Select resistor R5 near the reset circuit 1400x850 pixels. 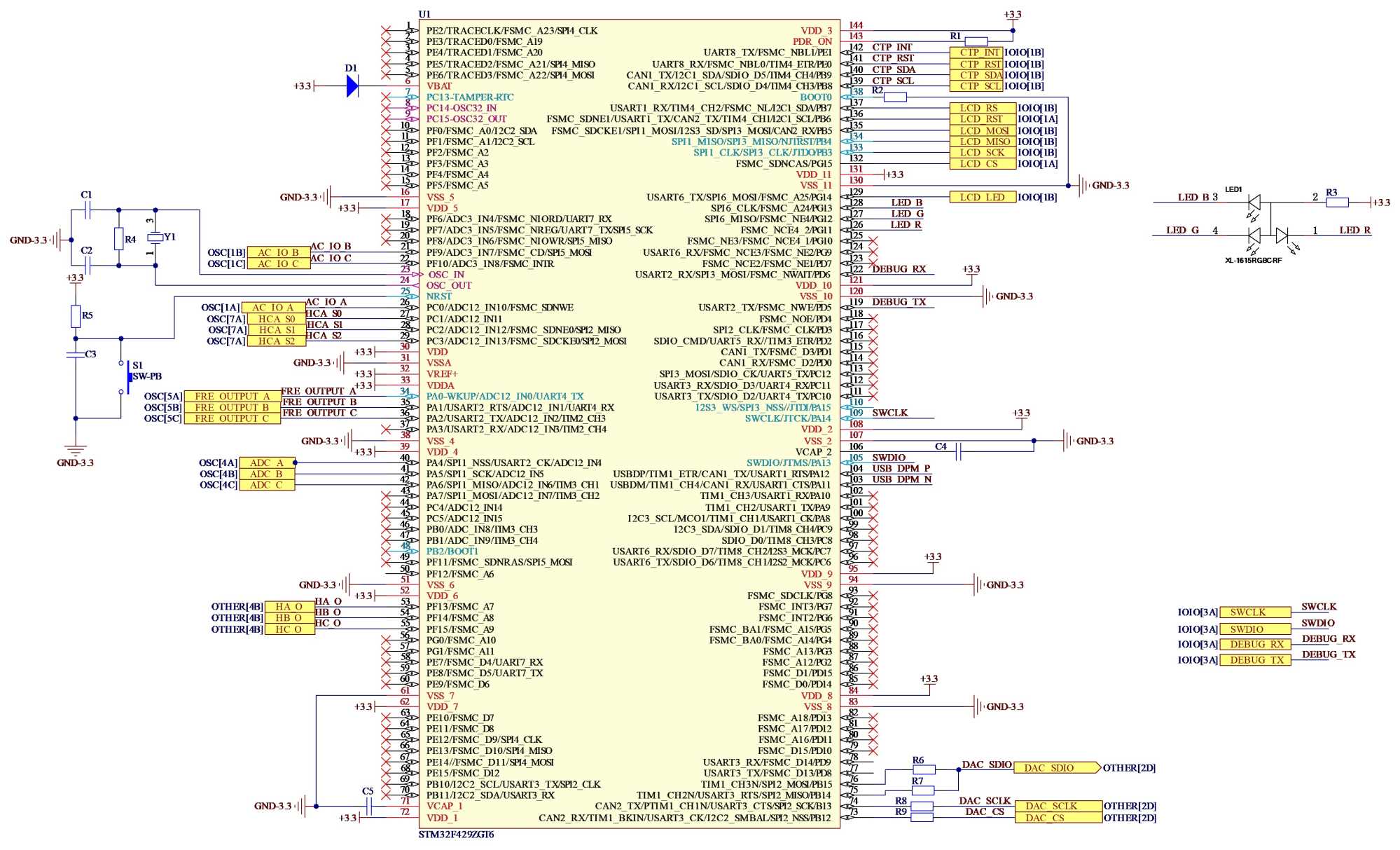[76, 316]
